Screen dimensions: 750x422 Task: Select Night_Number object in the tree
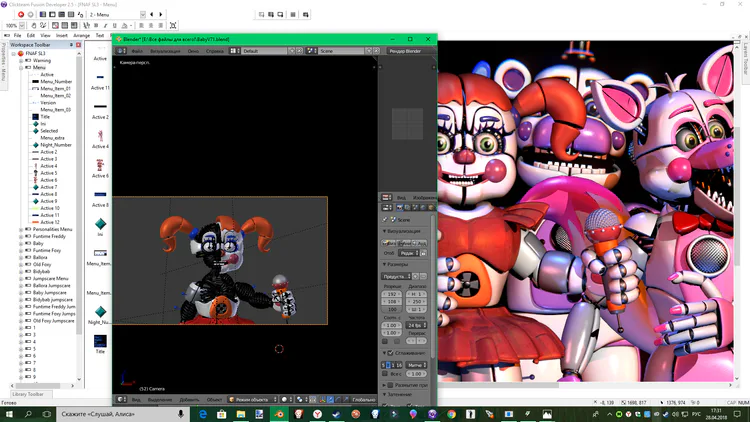tap(56, 145)
